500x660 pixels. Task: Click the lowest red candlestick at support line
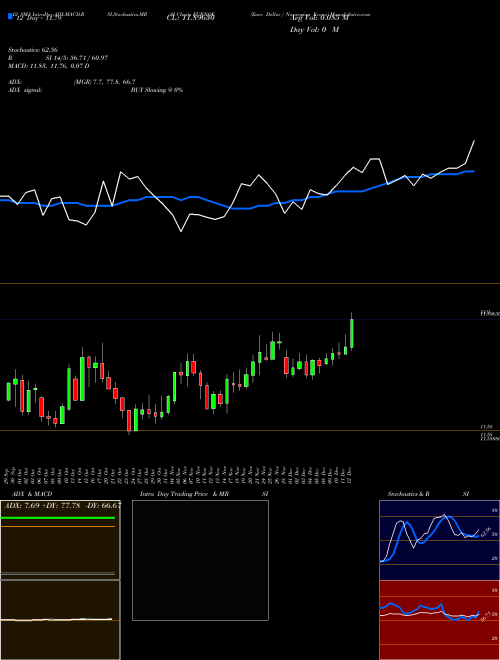click(x=129, y=421)
